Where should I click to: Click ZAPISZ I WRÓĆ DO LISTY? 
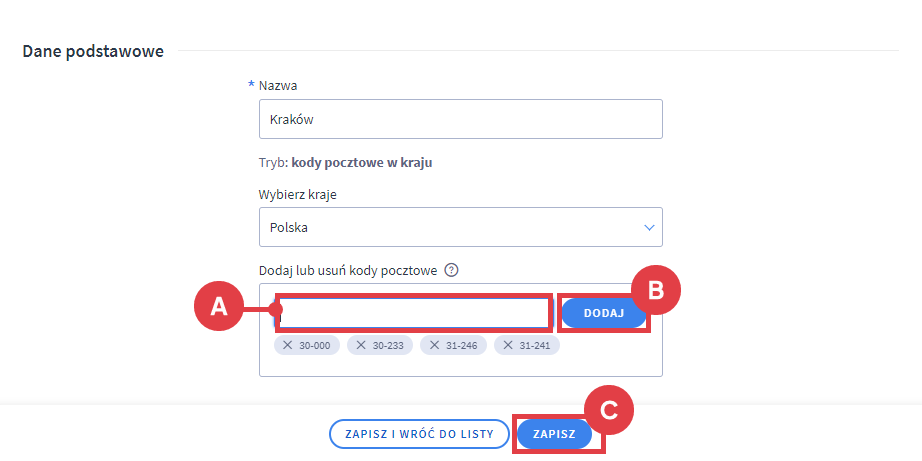(419, 434)
